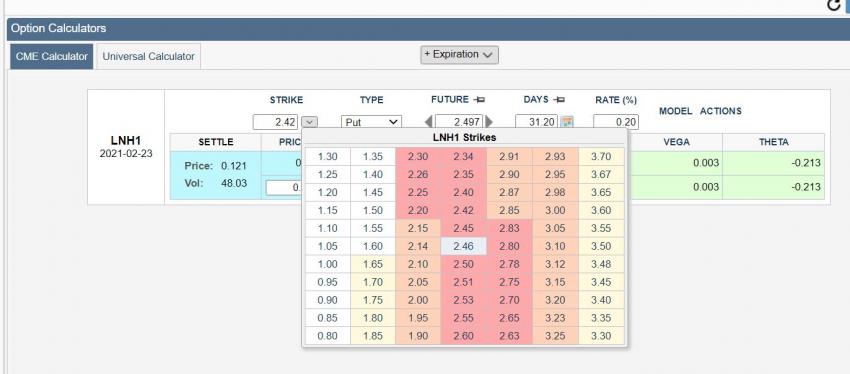Image resolution: width=850 pixels, height=374 pixels.
Task: Click the STRIKE input field showing 2.42
Action: [x=275, y=122]
